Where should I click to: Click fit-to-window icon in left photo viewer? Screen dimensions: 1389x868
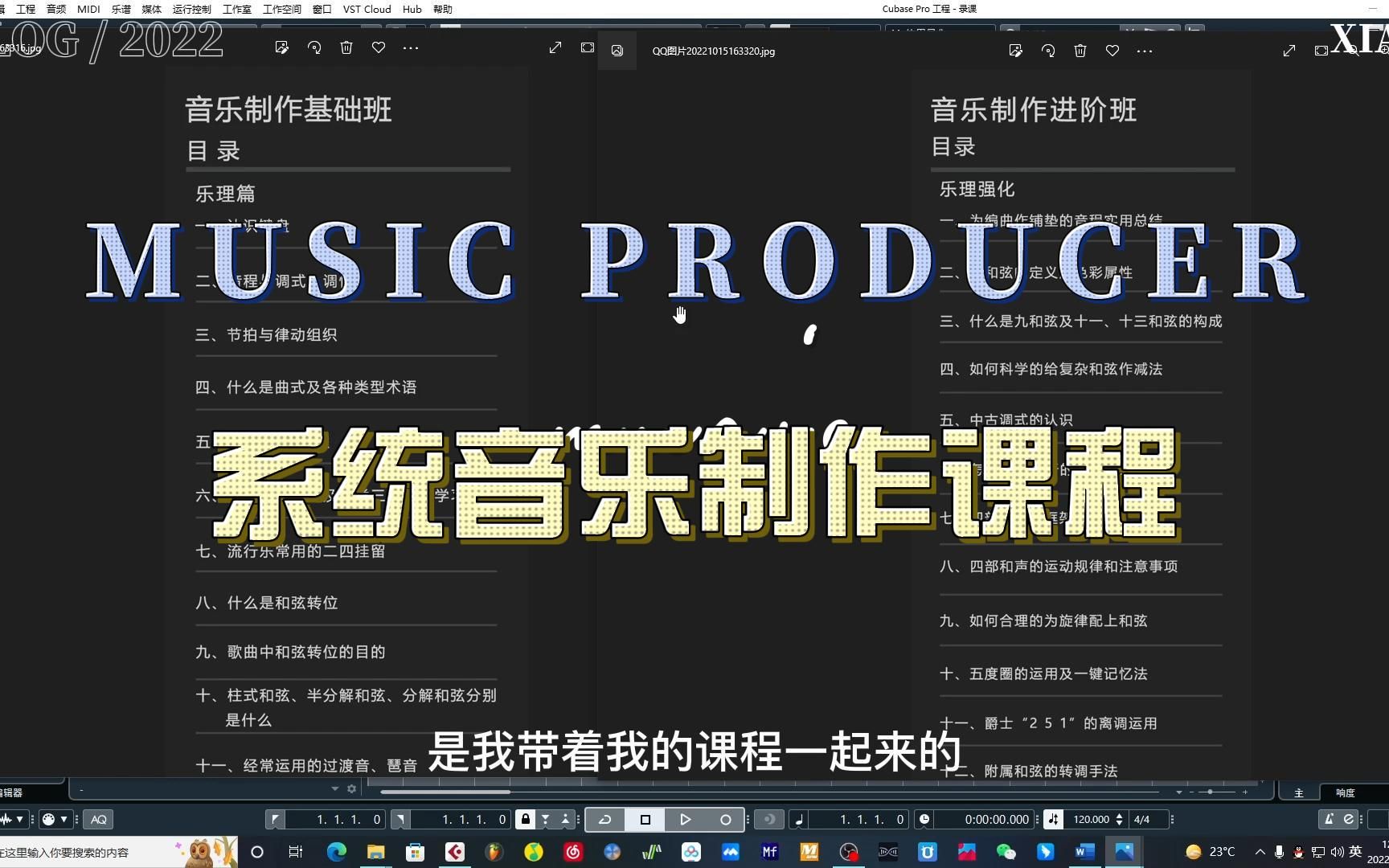tap(588, 47)
